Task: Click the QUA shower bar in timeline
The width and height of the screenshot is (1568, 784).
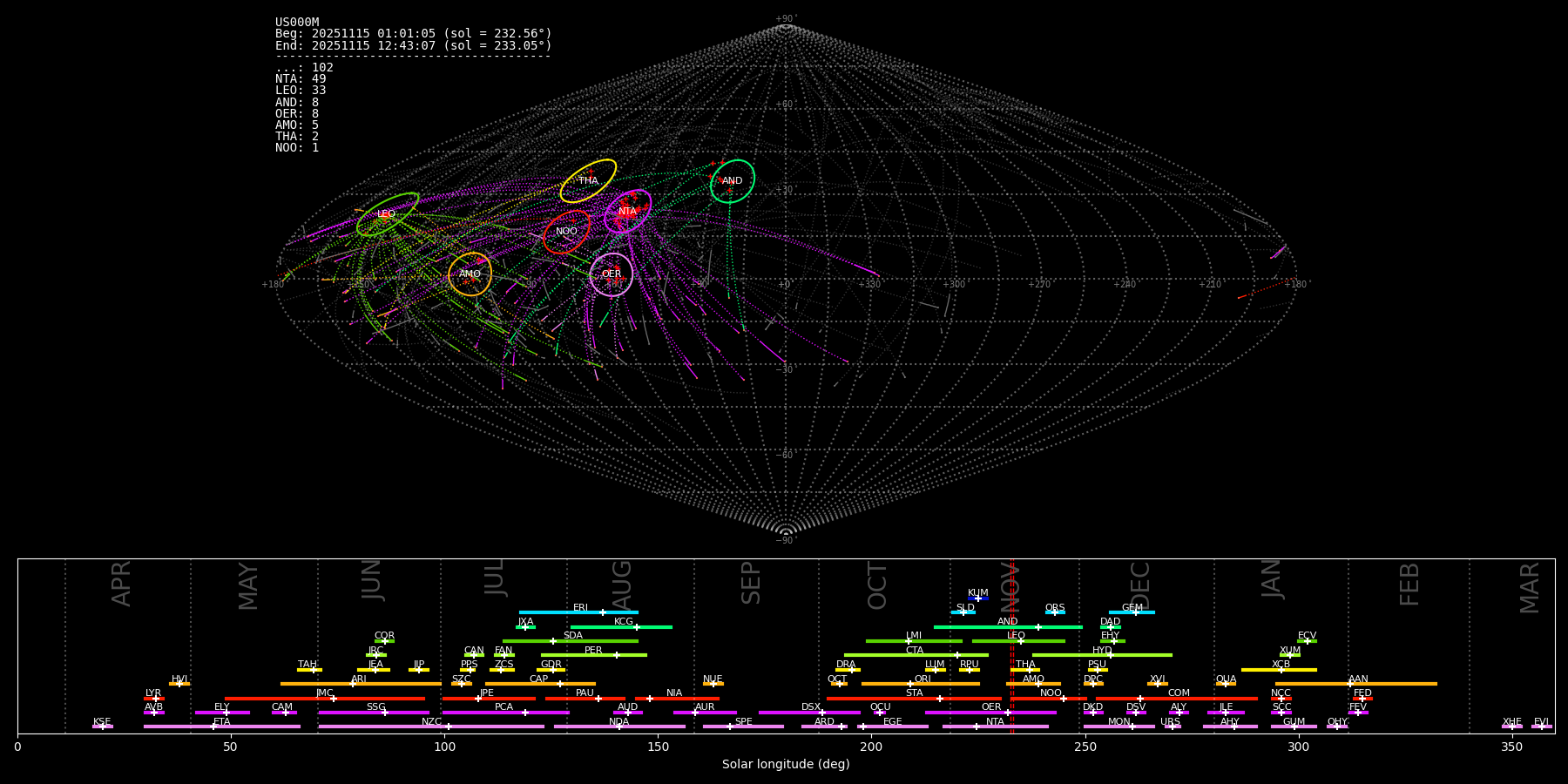Action: coord(1226,684)
